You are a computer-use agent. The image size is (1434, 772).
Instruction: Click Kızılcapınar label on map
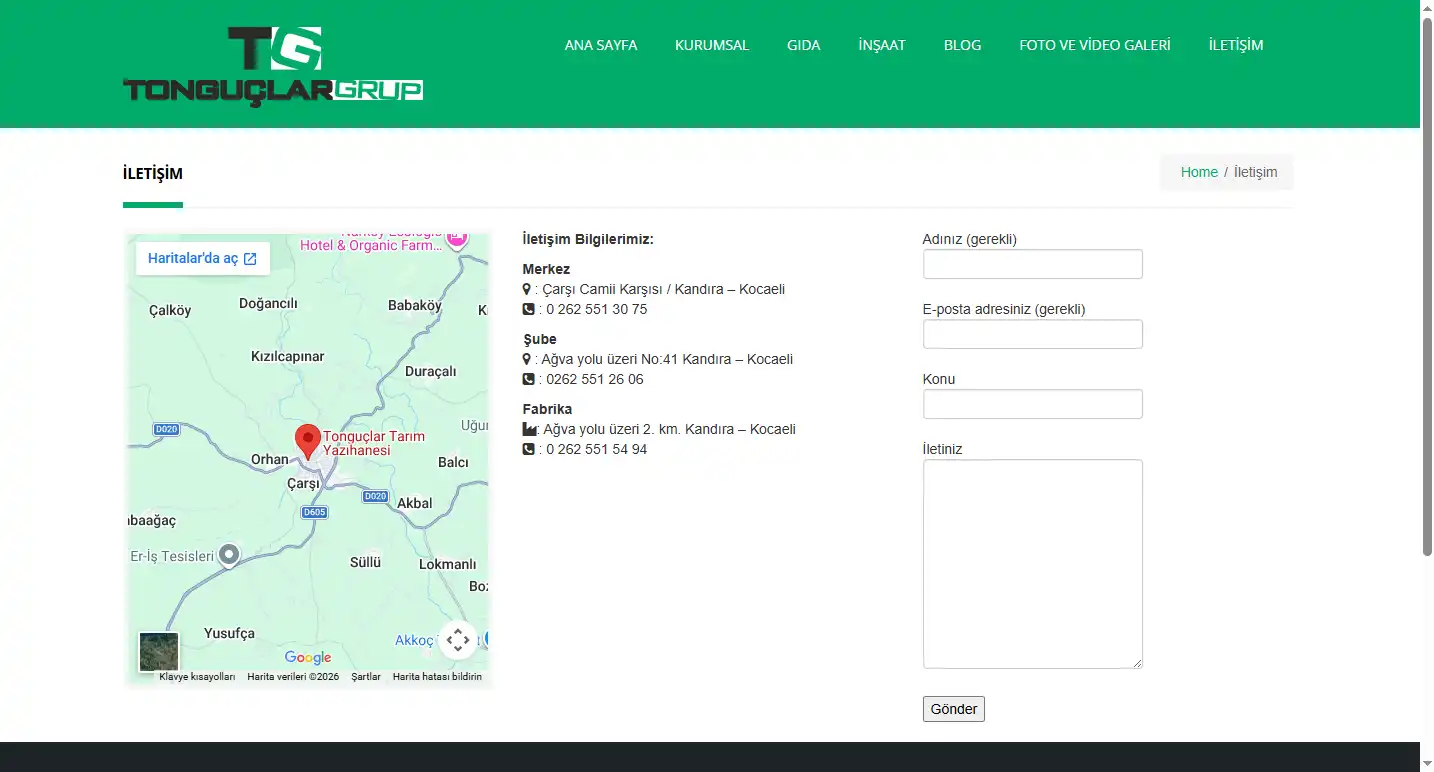click(287, 356)
